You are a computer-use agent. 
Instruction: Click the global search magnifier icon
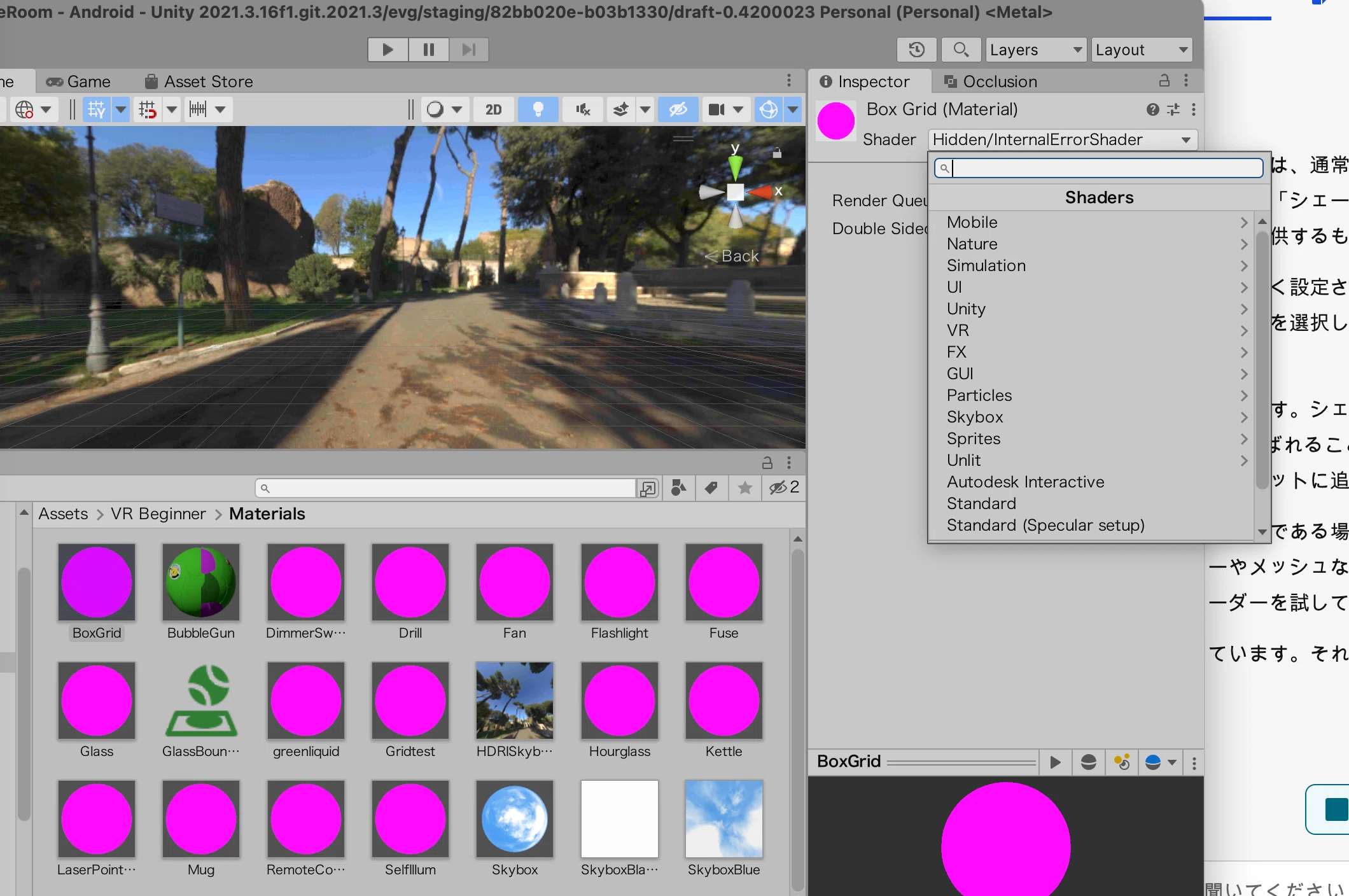pos(961,50)
